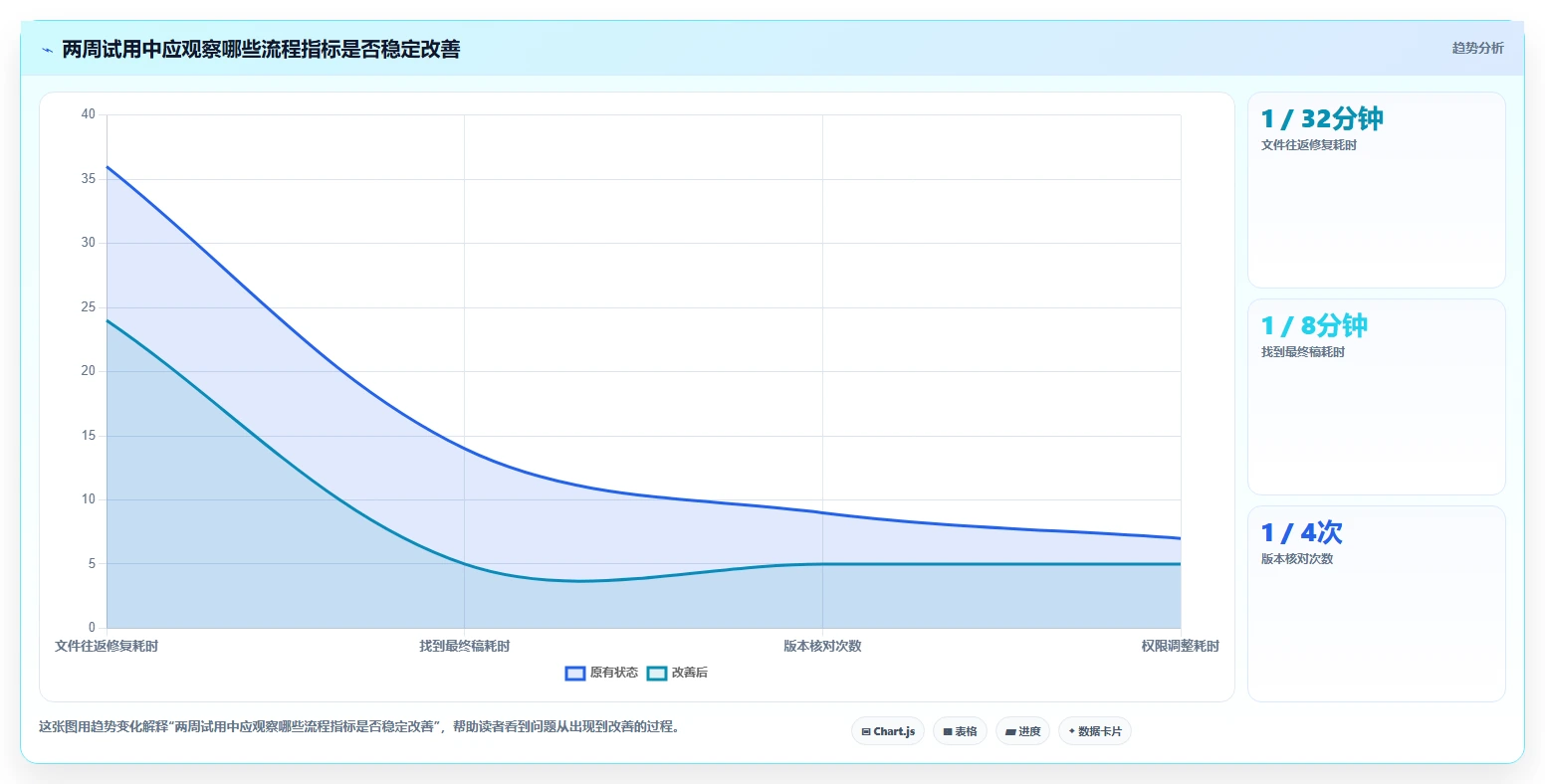Screen dimensions: 1545x784
Task: Select the 进度 tag chip
Action: [x=1022, y=731]
